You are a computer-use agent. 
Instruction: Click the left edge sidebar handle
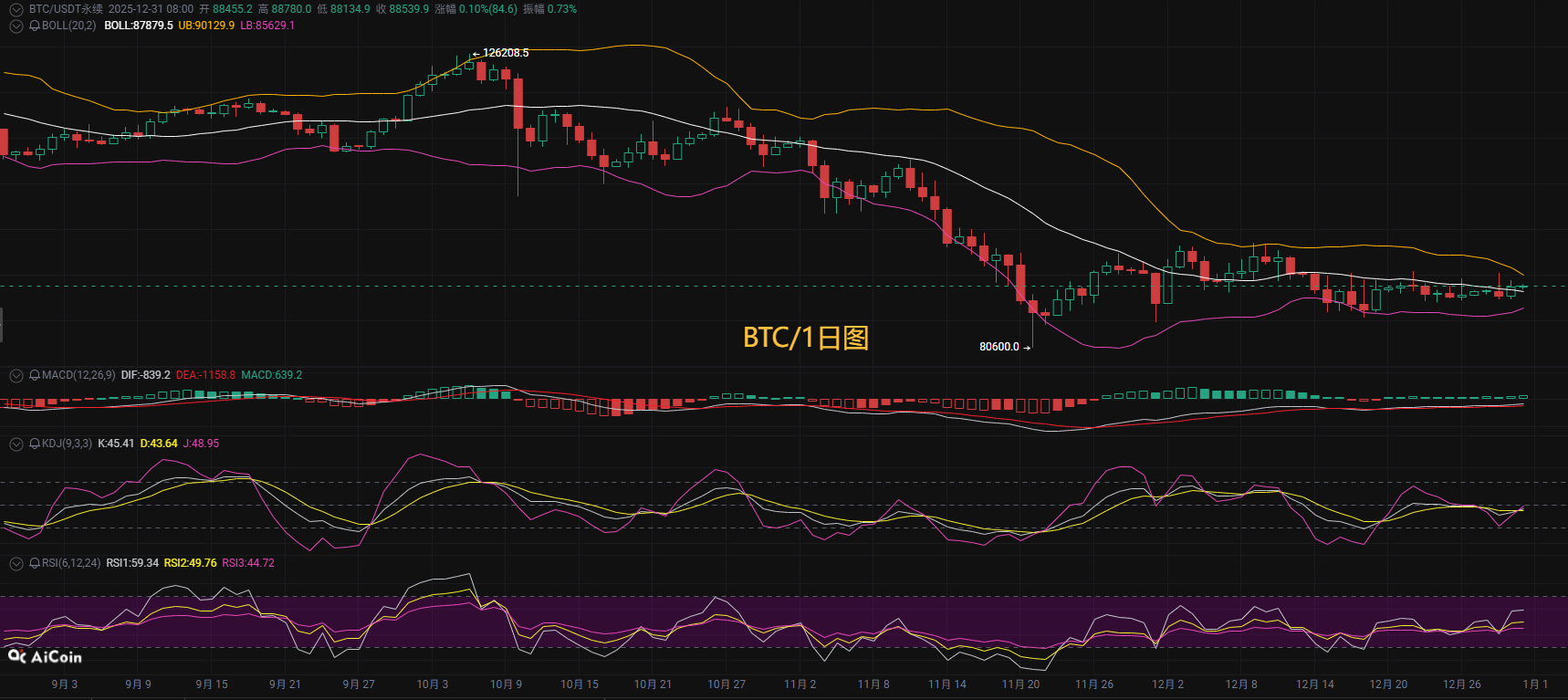pos(2,325)
